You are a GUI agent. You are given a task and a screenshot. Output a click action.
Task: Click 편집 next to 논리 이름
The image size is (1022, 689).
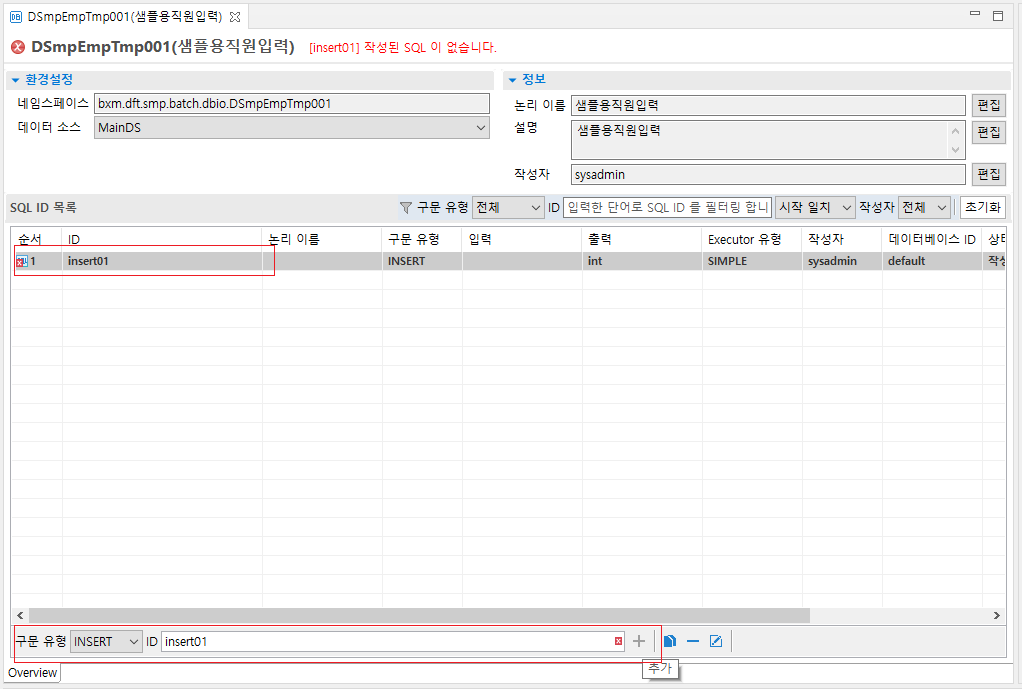[x=988, y=104]
